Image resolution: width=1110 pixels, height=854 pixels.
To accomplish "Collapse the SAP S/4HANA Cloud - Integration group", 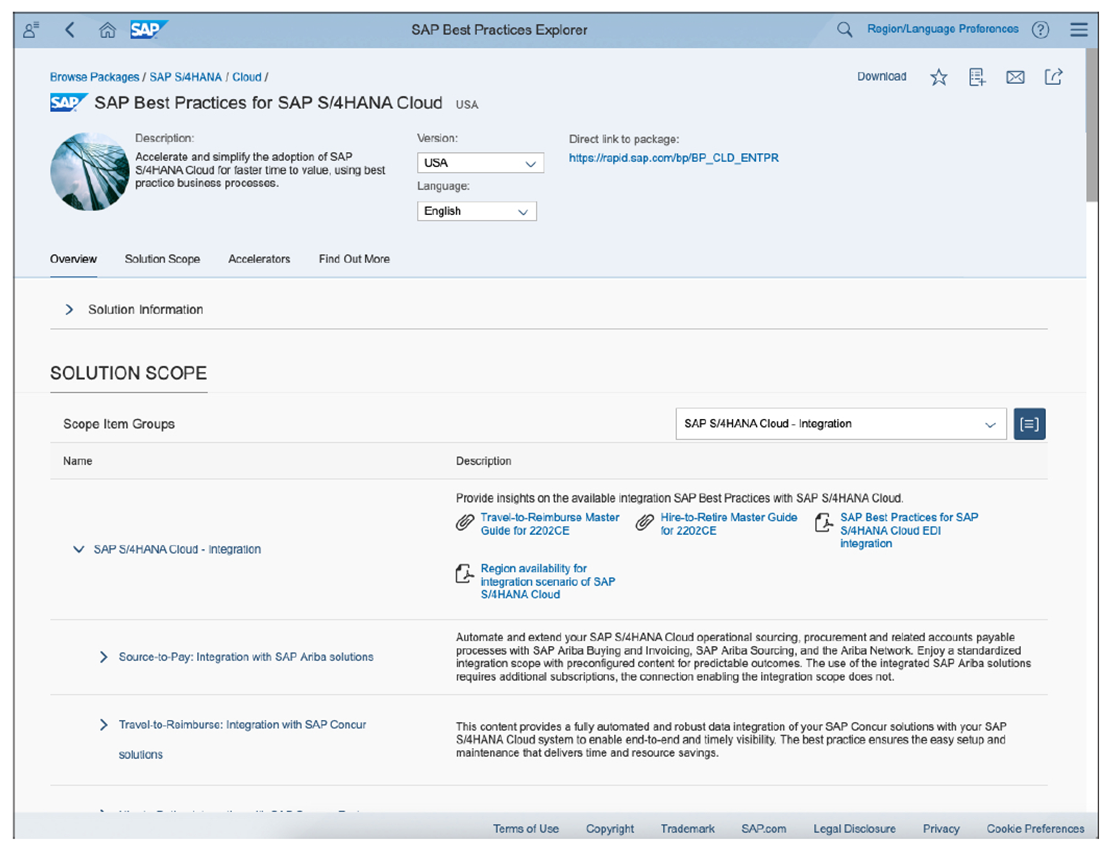I will (x=79, y=548).
